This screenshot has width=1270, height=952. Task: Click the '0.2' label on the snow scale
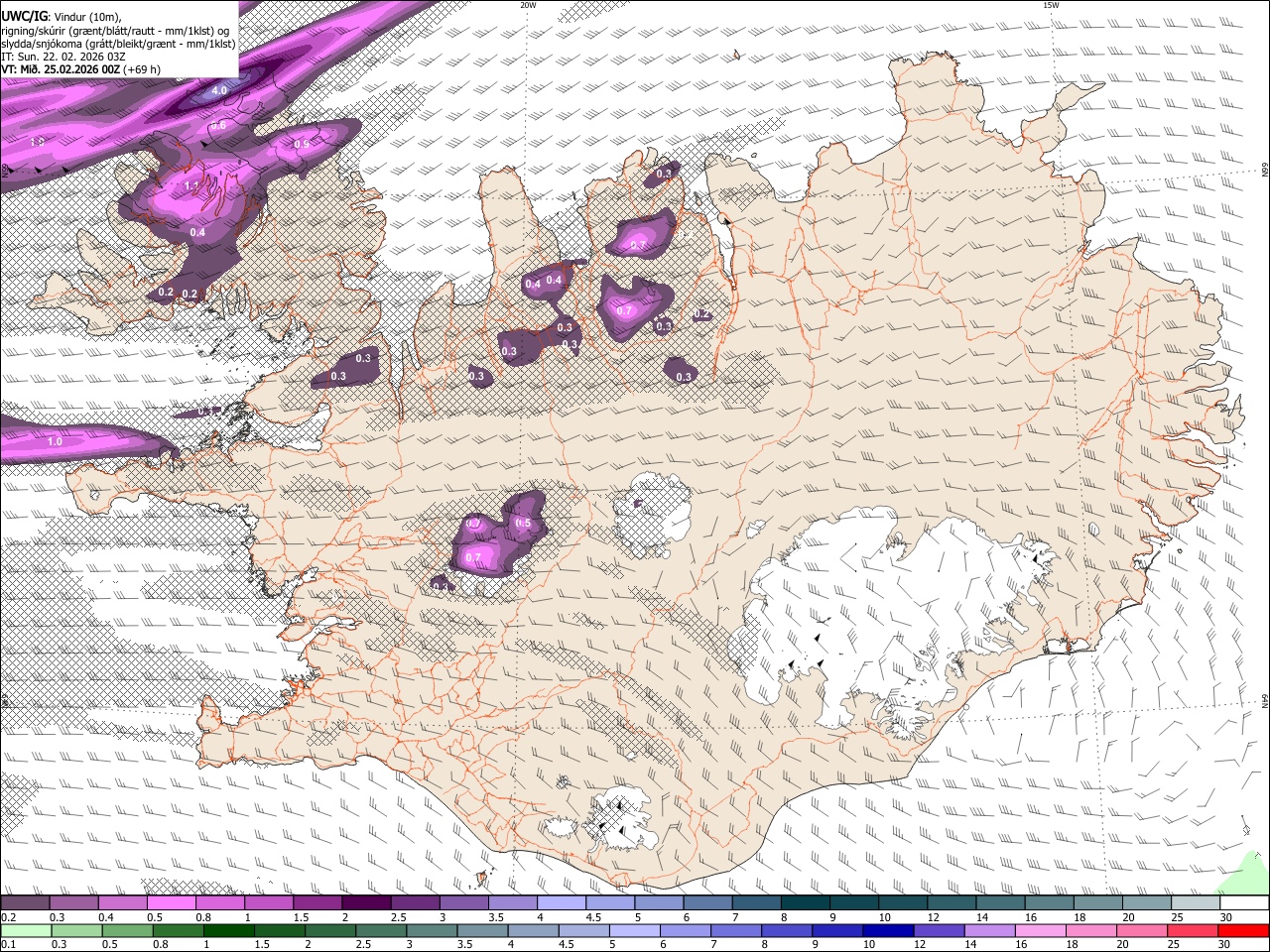(8, 917)
